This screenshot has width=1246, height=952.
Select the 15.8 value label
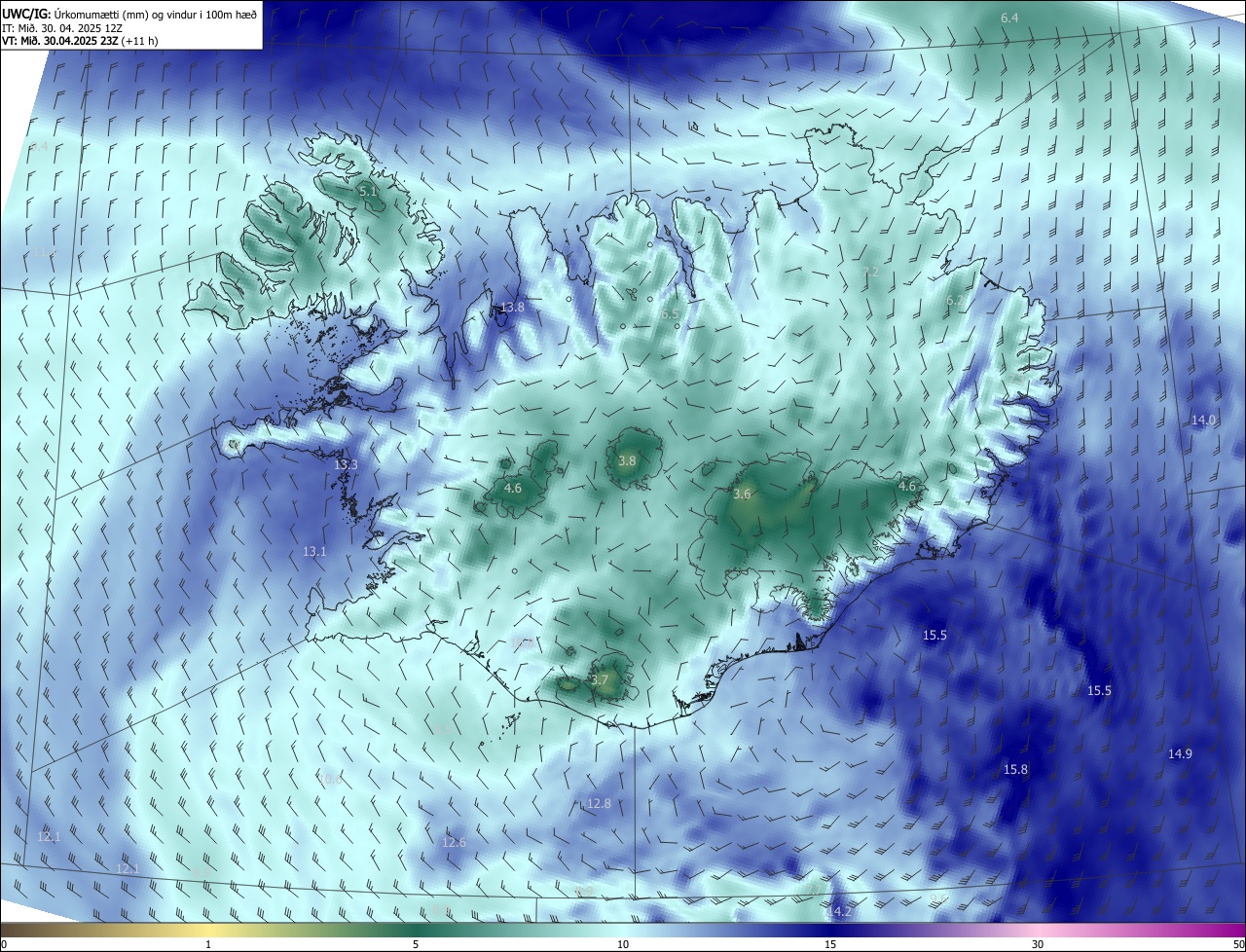(1015, 769)
